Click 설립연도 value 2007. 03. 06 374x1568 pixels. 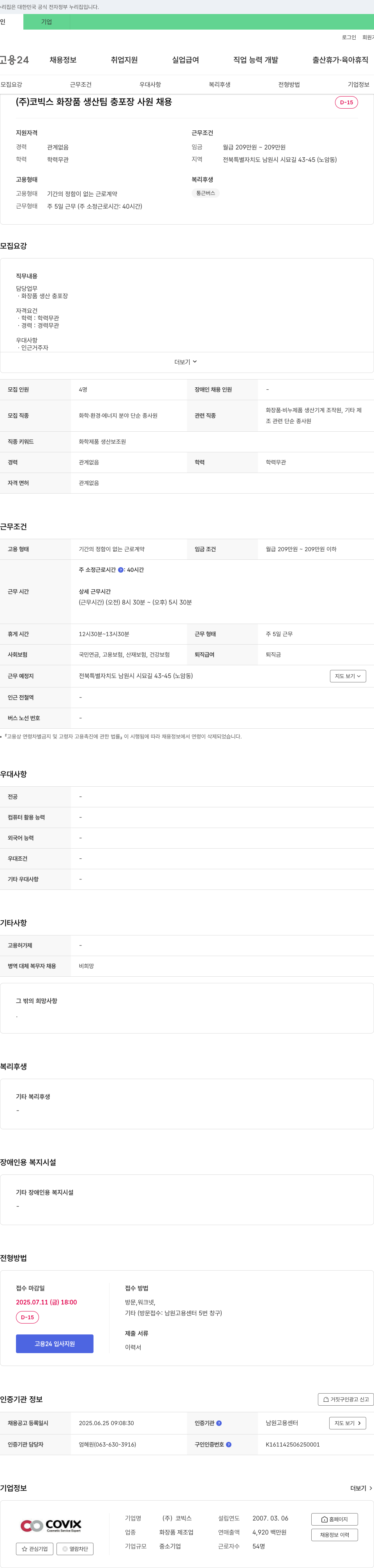pyautogui.click(x=270, y=1518)
